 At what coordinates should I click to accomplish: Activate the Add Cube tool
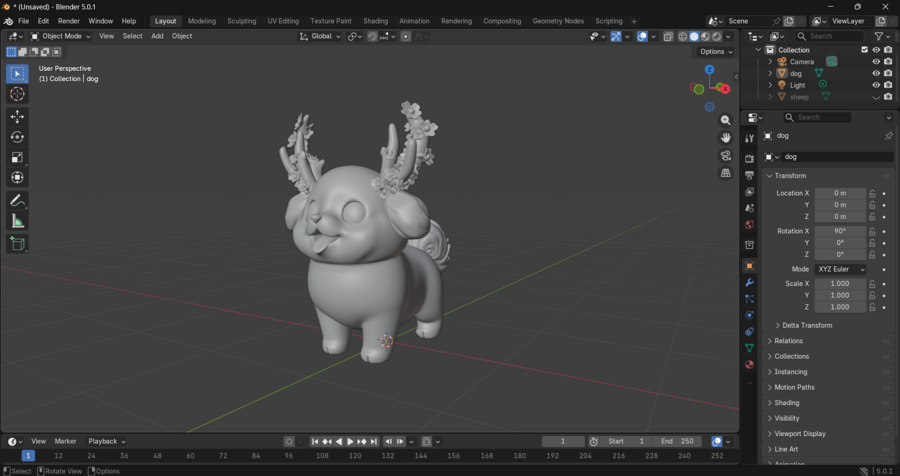[x=17, y=243]
